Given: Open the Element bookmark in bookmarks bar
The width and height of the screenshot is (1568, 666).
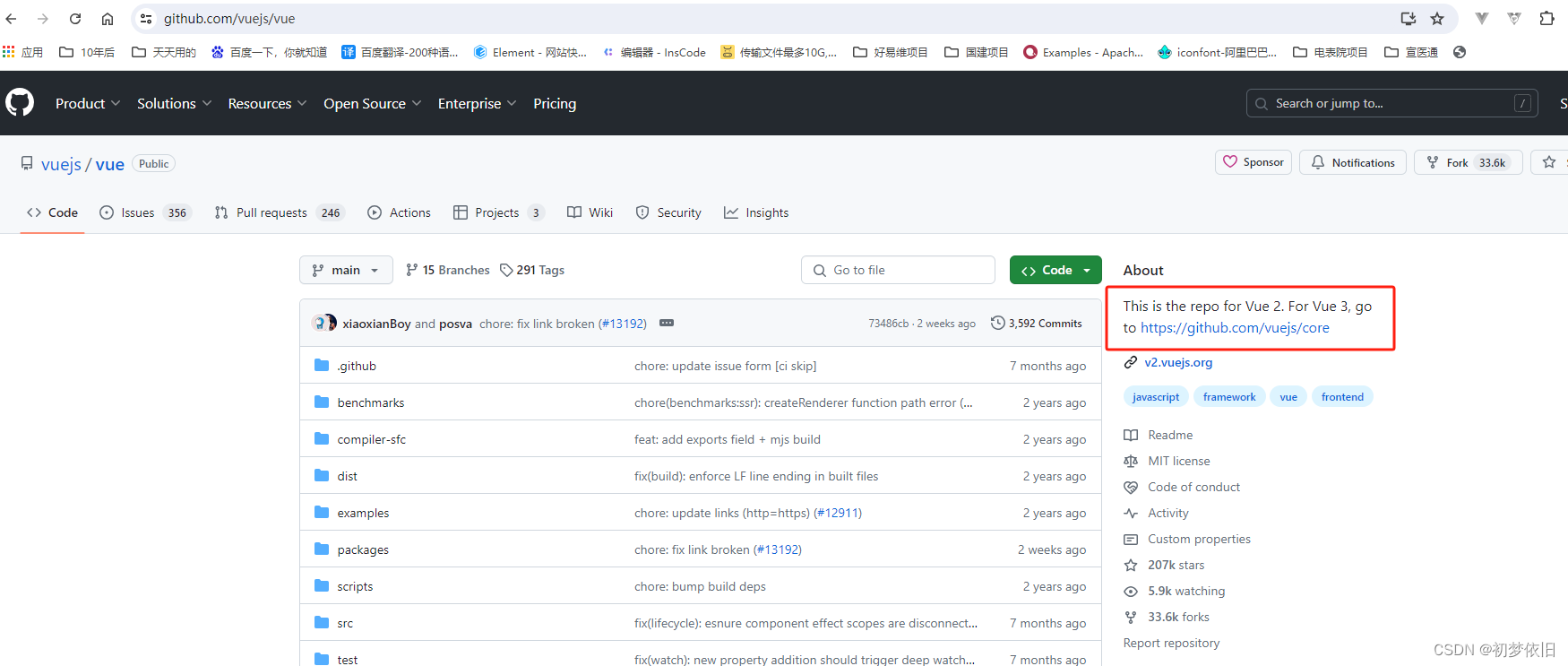Looking at the screenshot, I should click(x=530, y=52).
